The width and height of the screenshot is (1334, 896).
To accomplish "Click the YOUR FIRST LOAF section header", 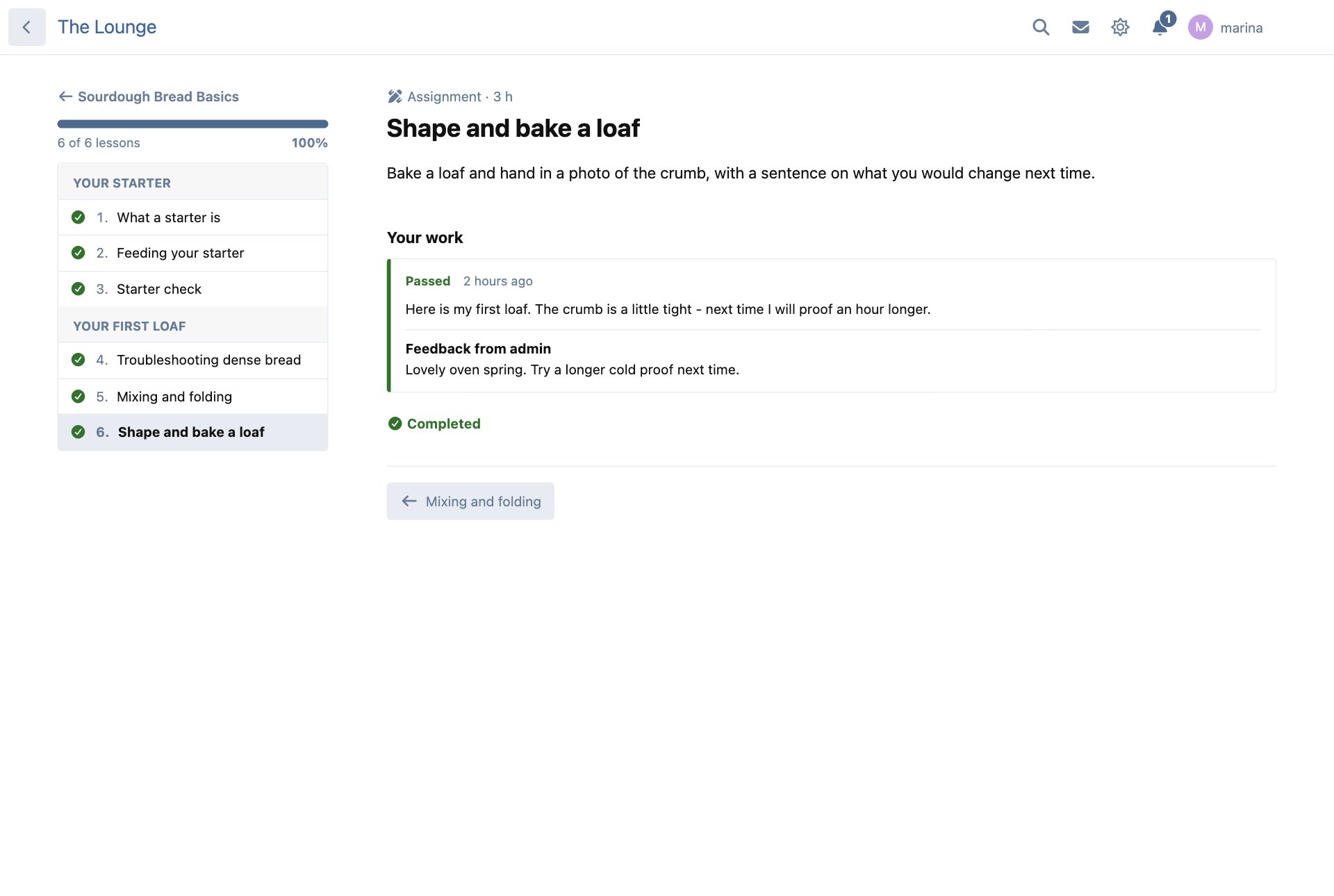I will (x=192, y=325).
